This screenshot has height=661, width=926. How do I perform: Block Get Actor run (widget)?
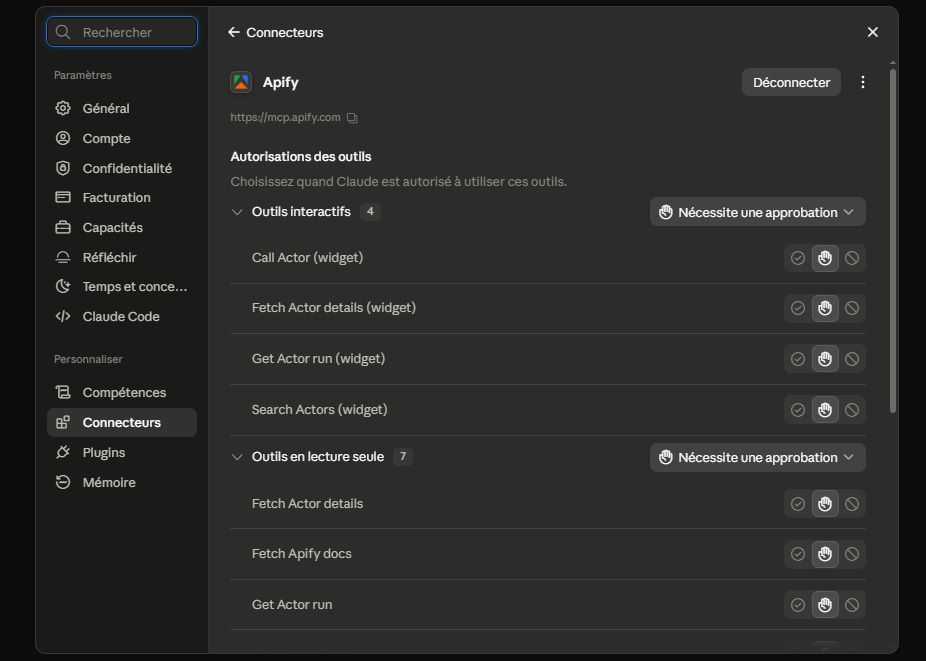coord(852,359)
